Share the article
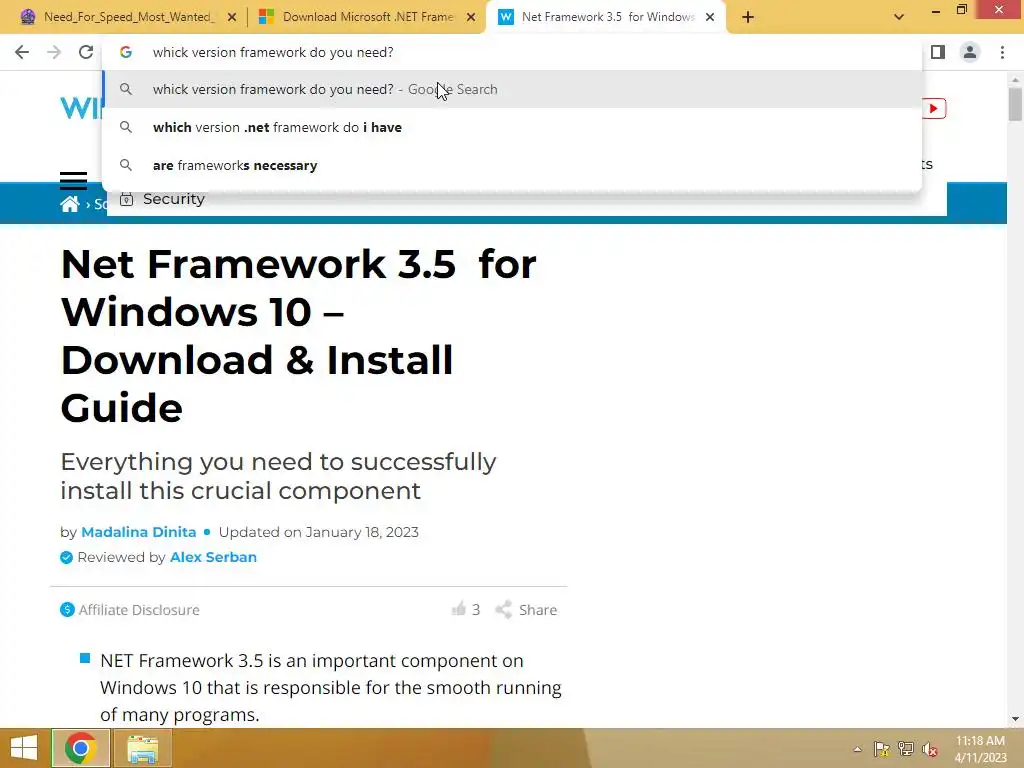Image resolution: width=1024 pixels, height=768 pixels. tap(526, 610)
